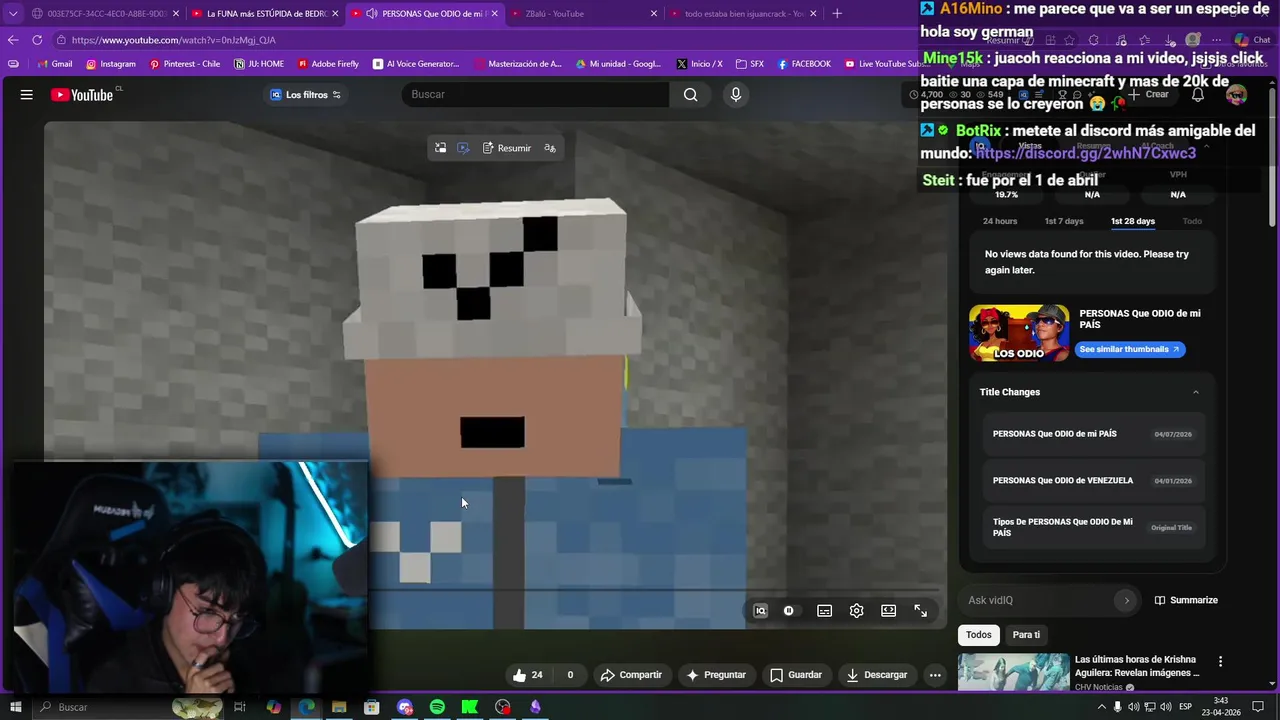Open the SFX bookmarks folder

pyautogui.click(x=749, y=64)
